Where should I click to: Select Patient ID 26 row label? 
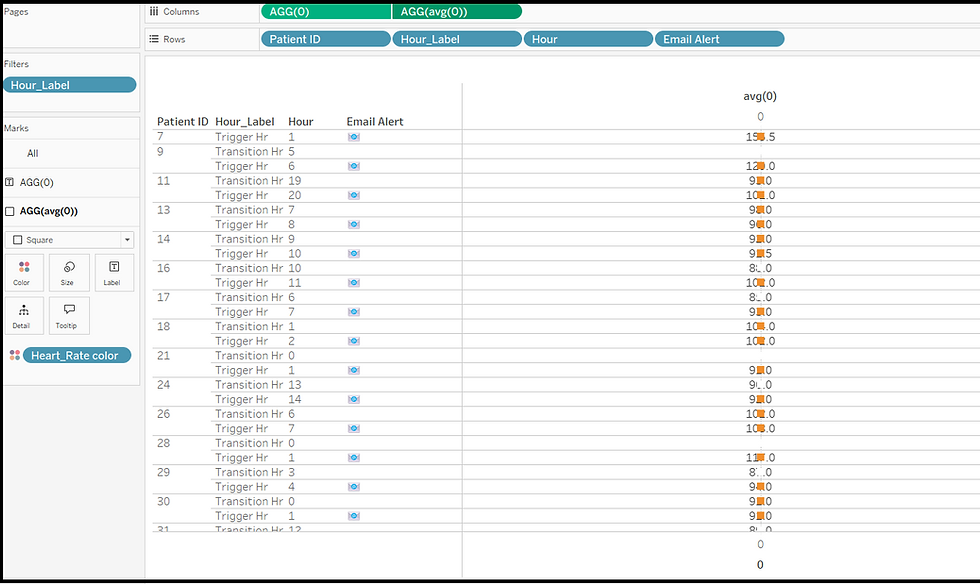click(x=164, y=414)
